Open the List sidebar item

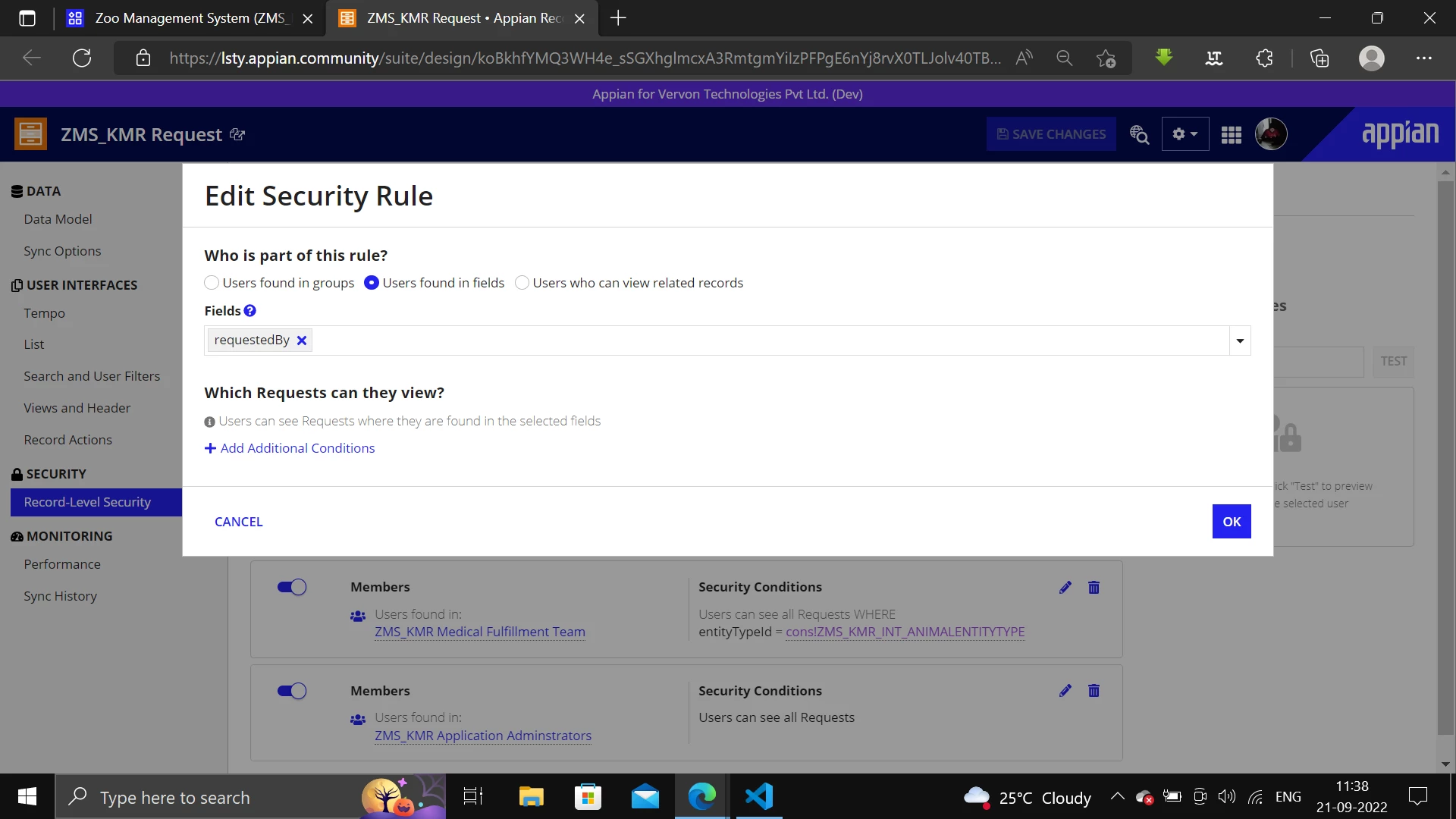coord(34,344)
